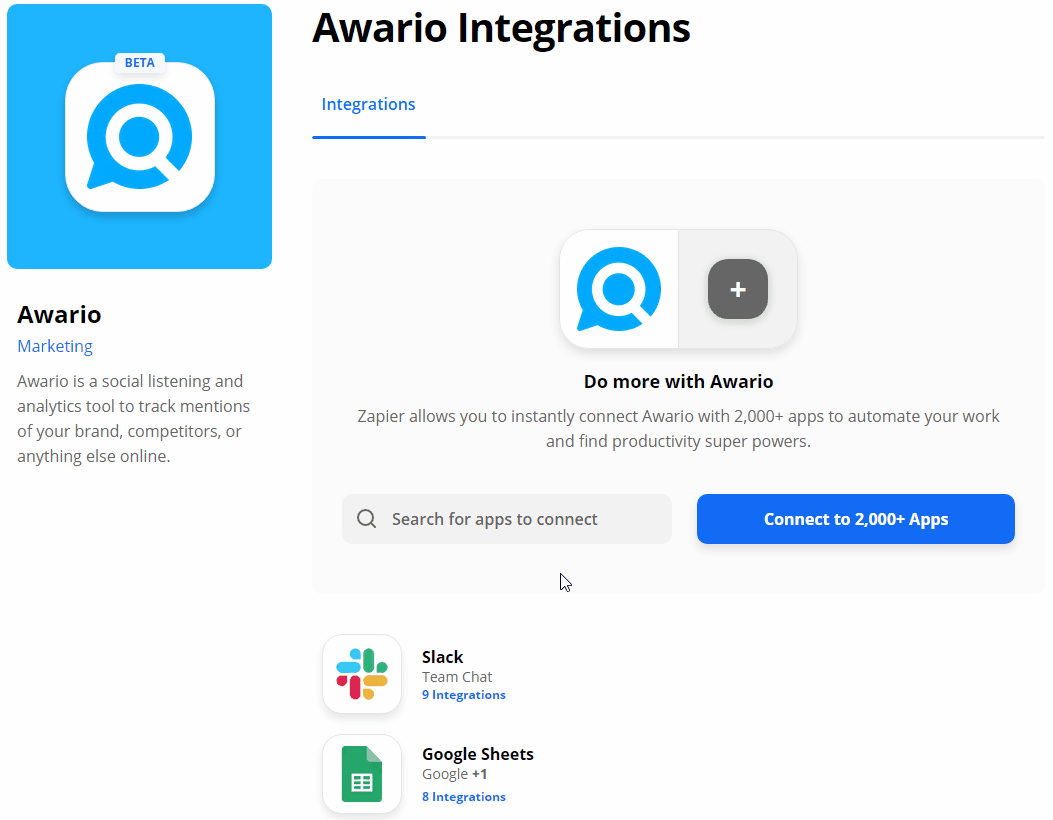The height and width of the screenshot is (820, 1053).
Task: Click the Team Chat category text
Action: pyautogui.click(x=457, y=676)
